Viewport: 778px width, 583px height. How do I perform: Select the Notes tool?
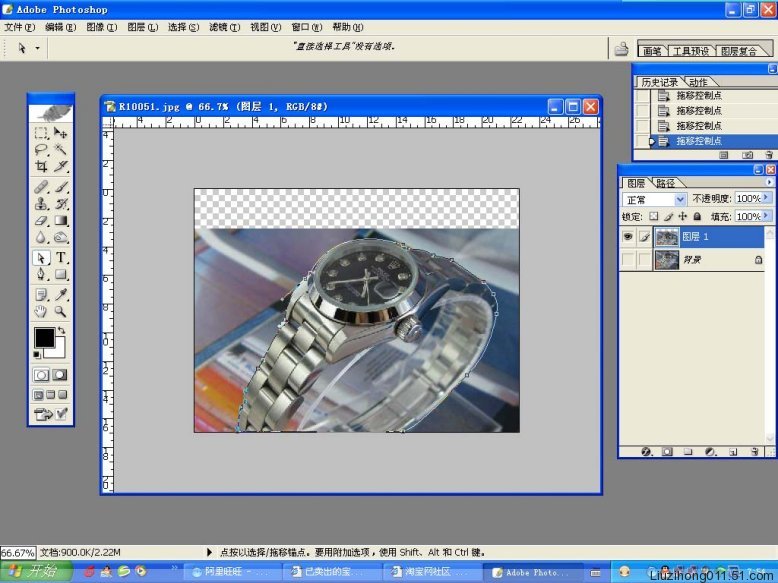[41, 295]
